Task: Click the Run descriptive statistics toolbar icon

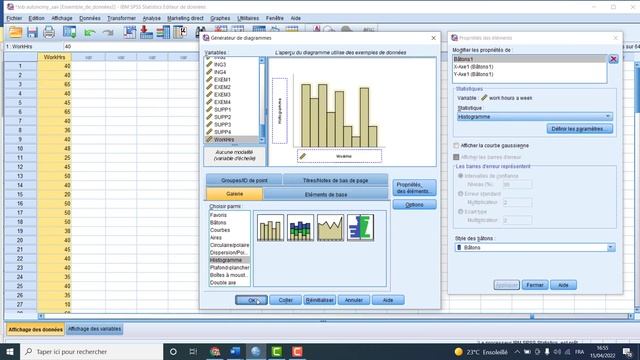Action: coord(180,32)
